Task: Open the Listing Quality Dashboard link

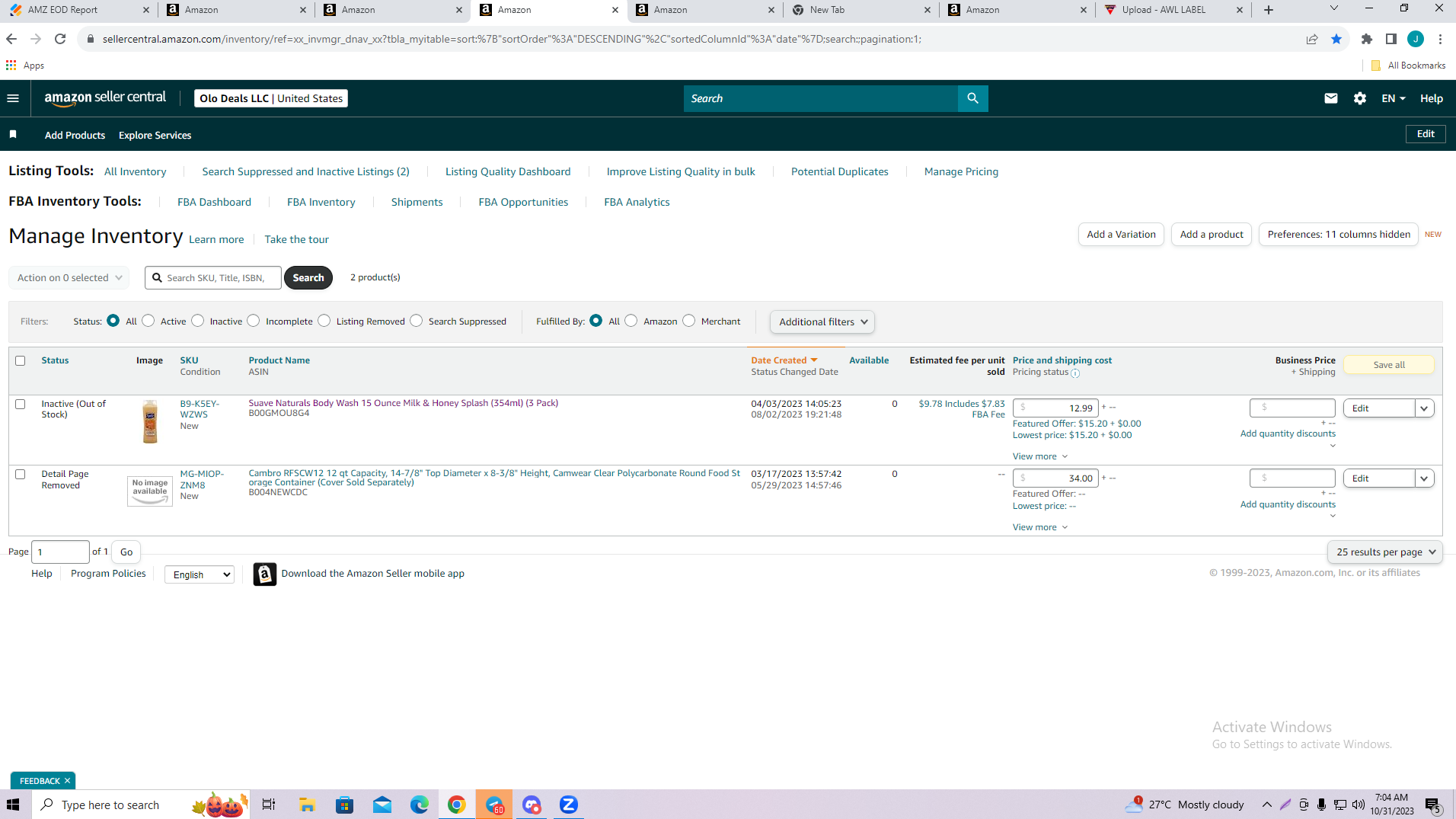Action: (x=508, y=171)
